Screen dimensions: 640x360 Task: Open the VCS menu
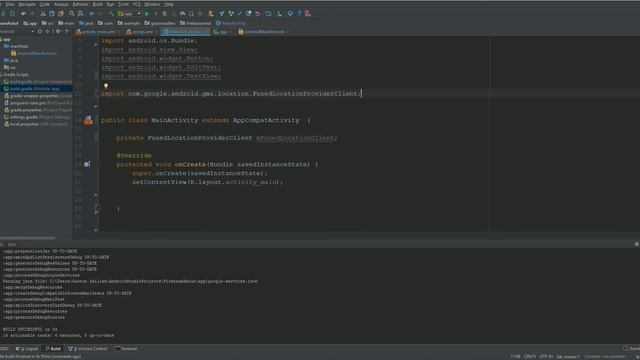[x=136, y=4]
